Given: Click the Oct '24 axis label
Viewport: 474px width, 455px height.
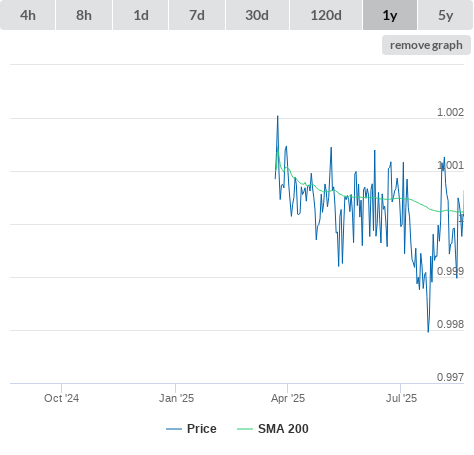Looking at the screenshot, I should (62, 398).
